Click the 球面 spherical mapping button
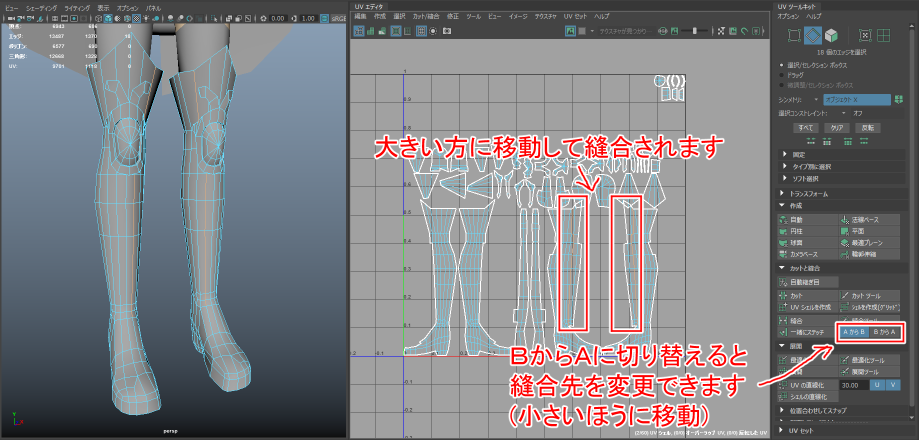Screen dimensions: 919x440 [808, 242]
